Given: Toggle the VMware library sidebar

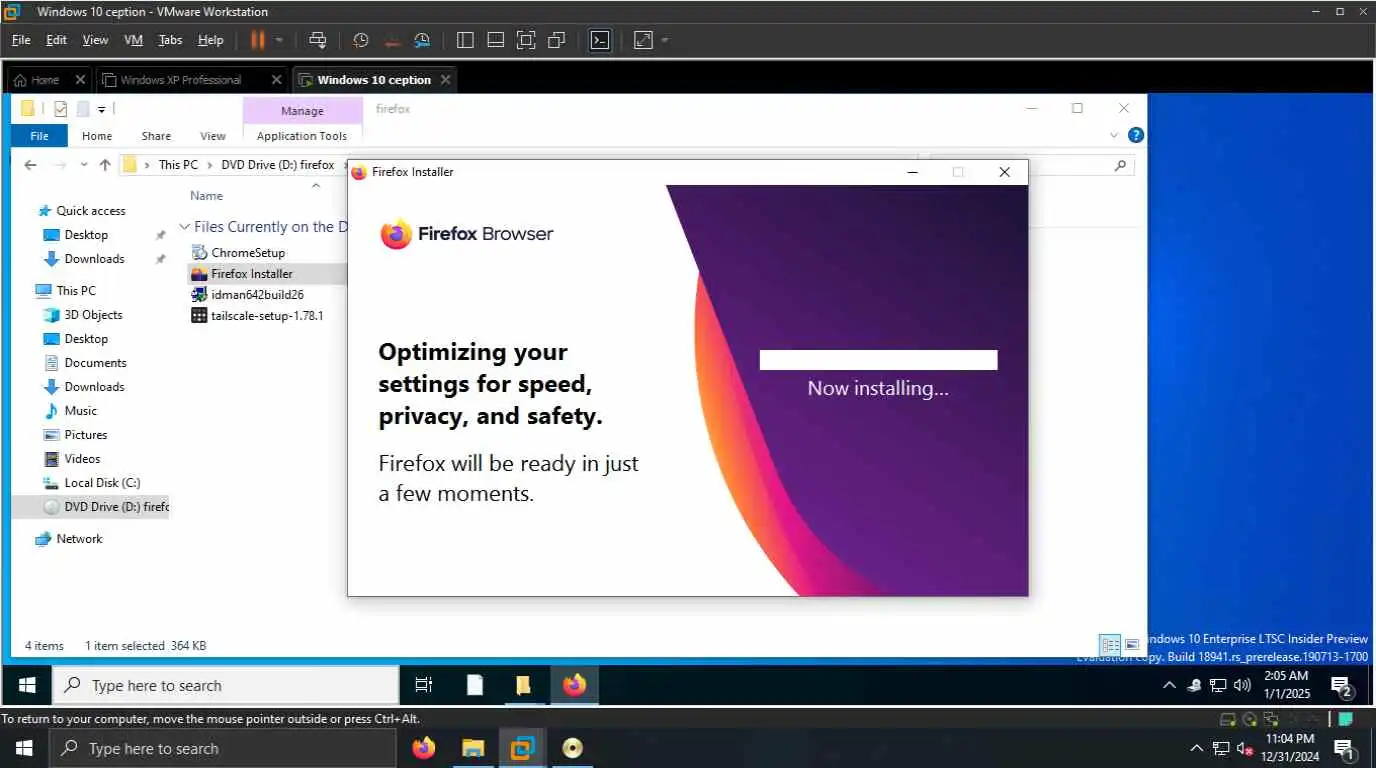Looking at the screenshot, I should (x=465, y=40).
